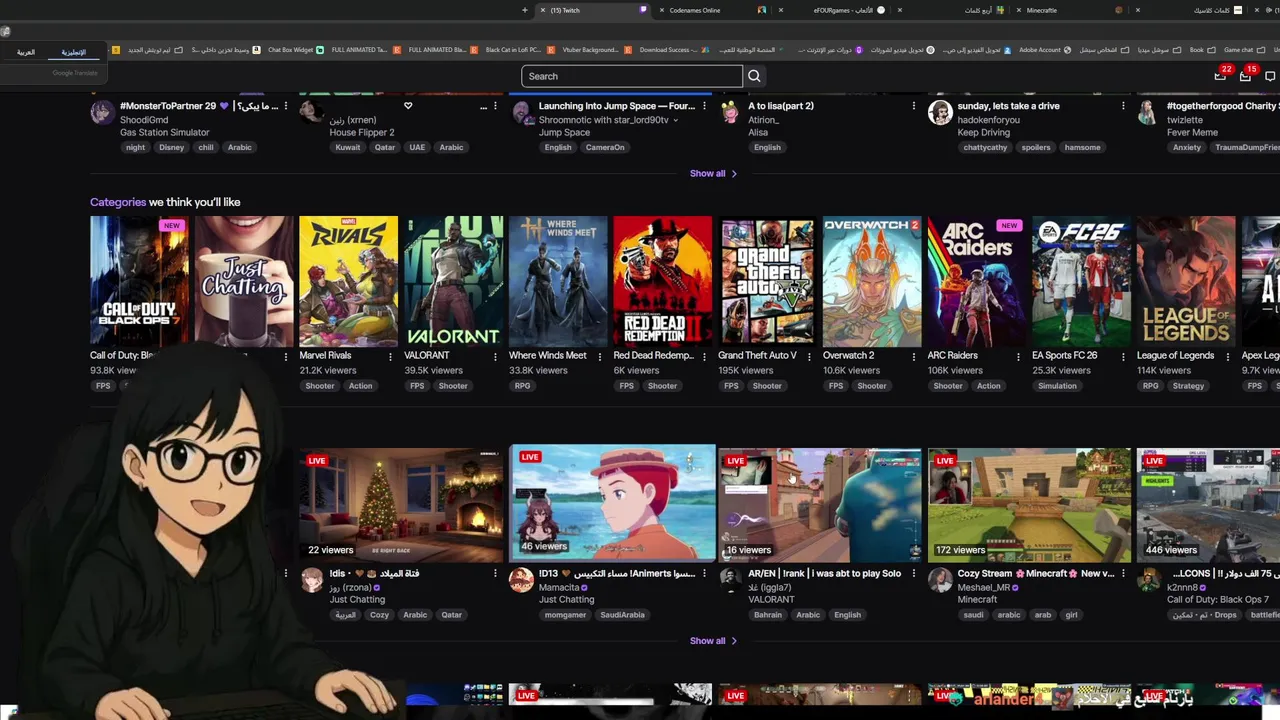Click the Bahrain tag under iggla7's stream

(768, 615)
